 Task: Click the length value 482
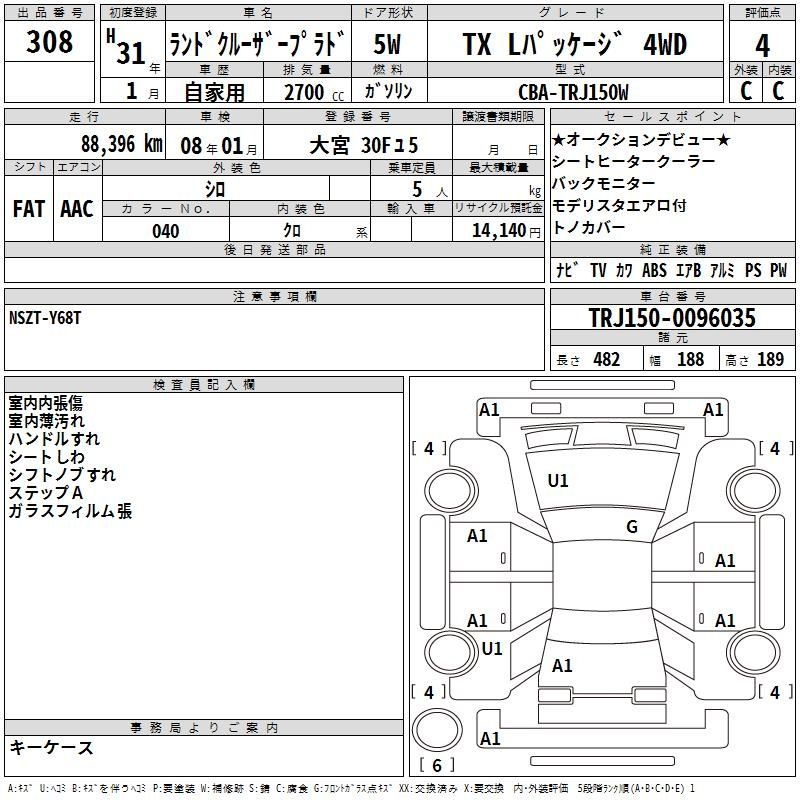pos(607,359)
